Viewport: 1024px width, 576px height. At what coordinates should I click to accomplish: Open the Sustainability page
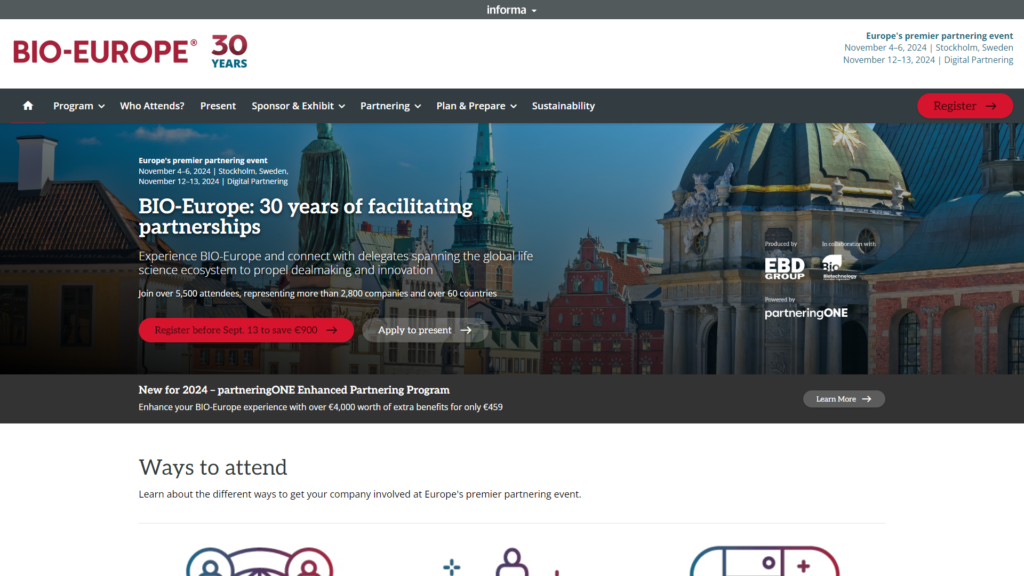[x=563, y=106]
